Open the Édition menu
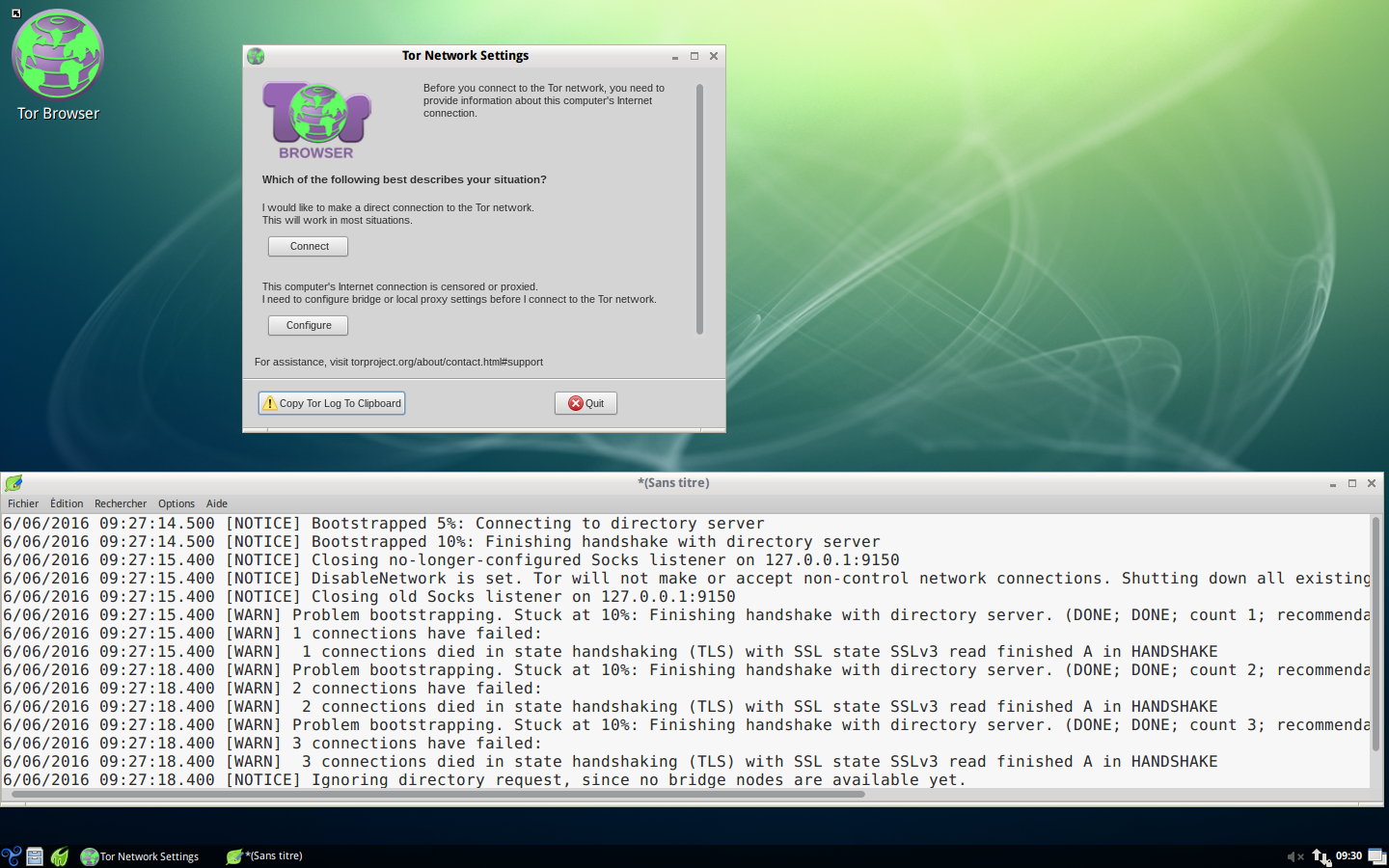The height and width of the screenshot is (868, 1389). tap(67, 503)
